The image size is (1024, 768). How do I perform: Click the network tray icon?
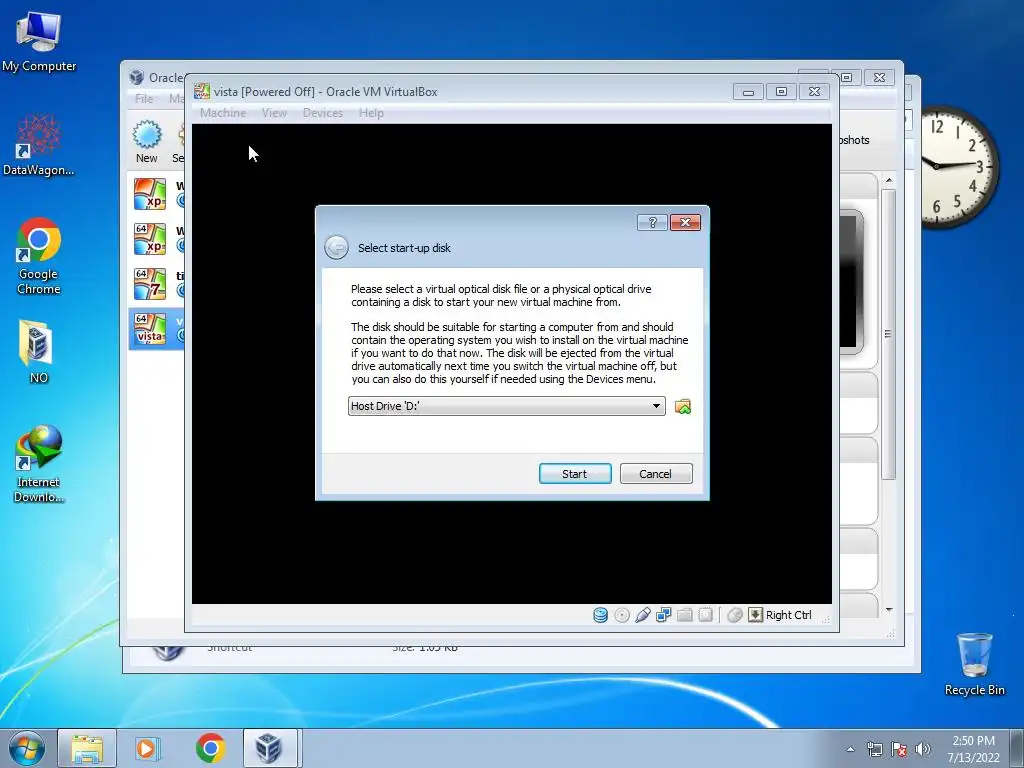tap(874, 749)
